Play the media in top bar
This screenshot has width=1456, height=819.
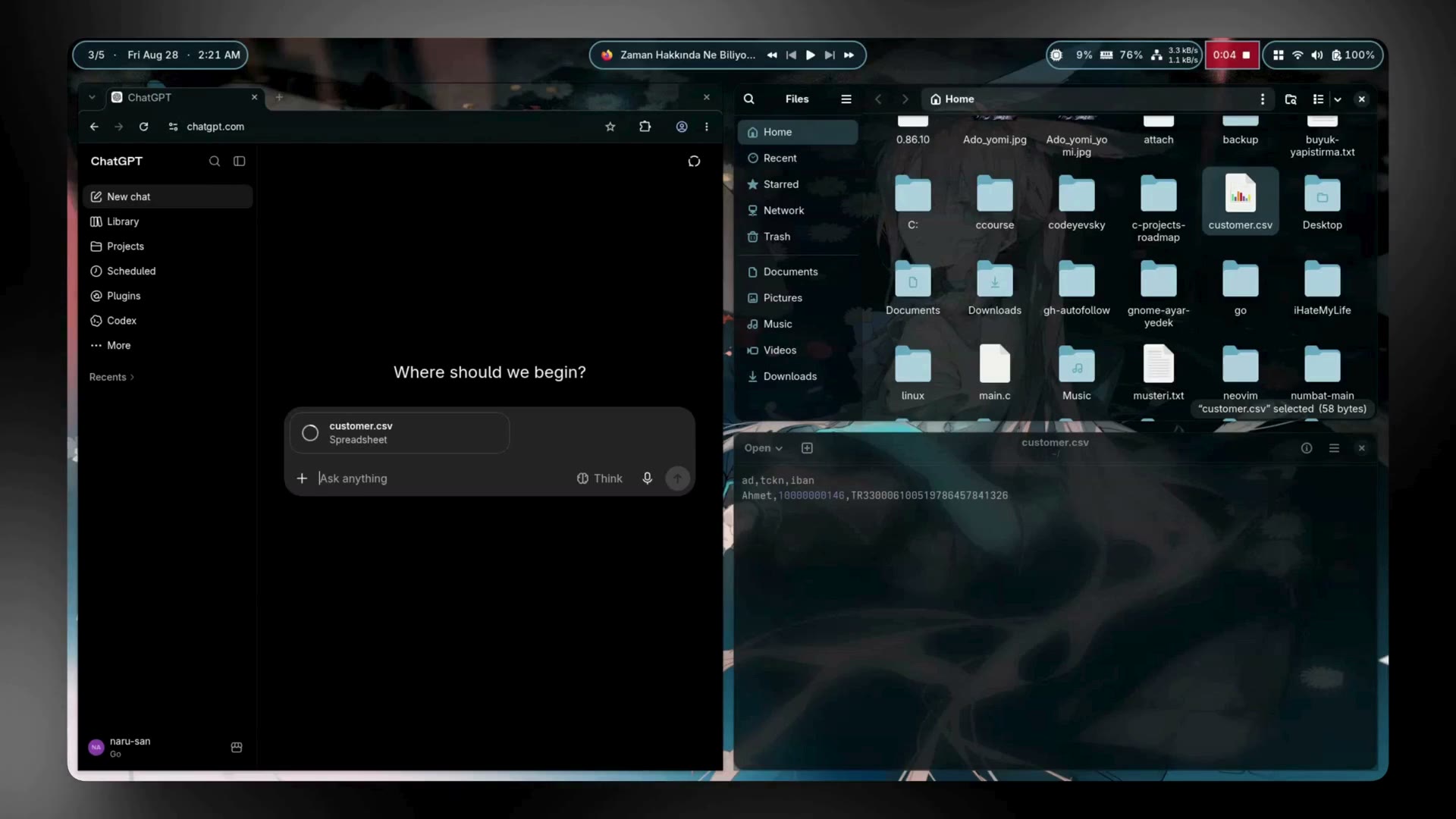click(810, 55)
